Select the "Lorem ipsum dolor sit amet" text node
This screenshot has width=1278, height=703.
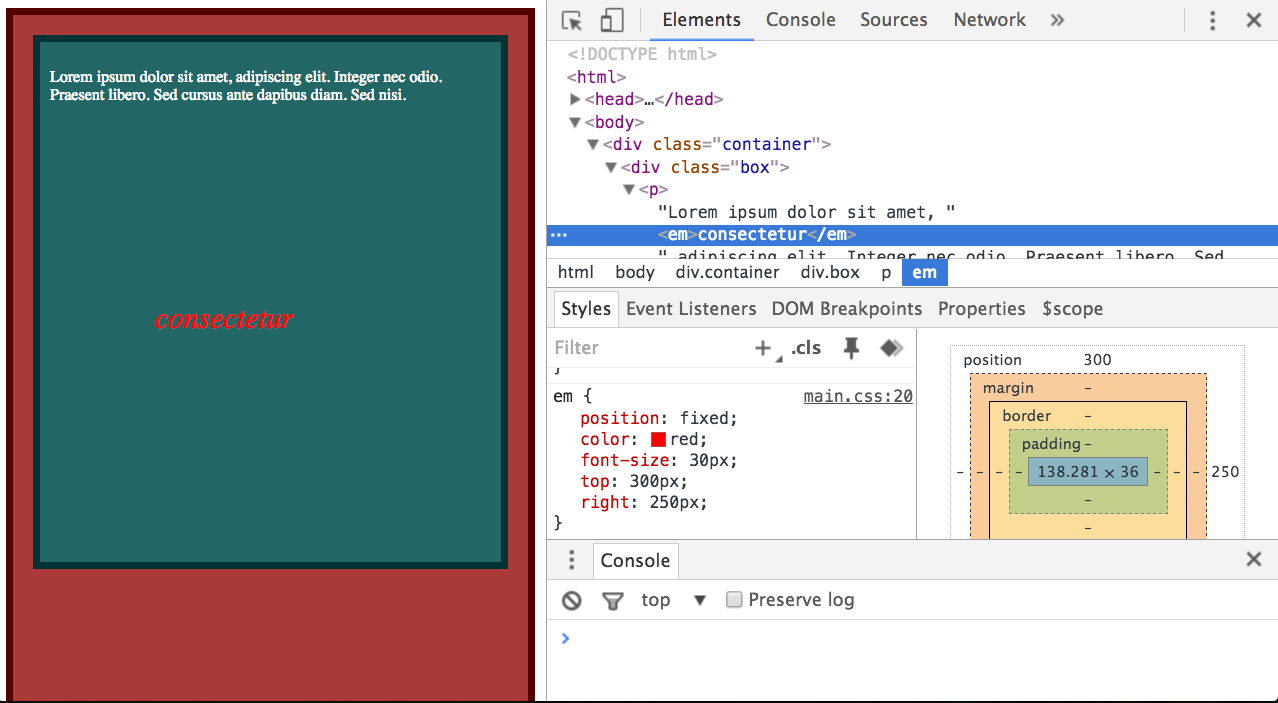click(806, 212)
